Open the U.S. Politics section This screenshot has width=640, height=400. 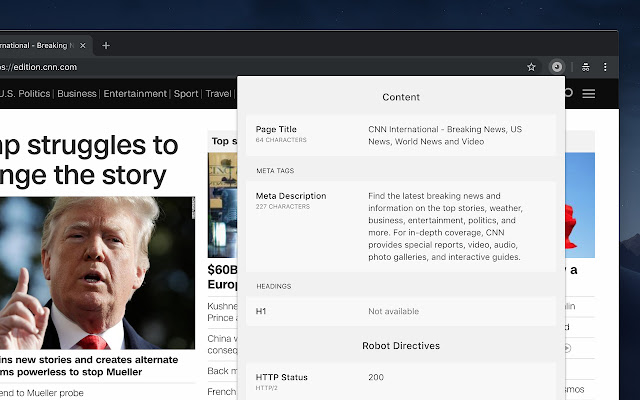pos(25,93)
